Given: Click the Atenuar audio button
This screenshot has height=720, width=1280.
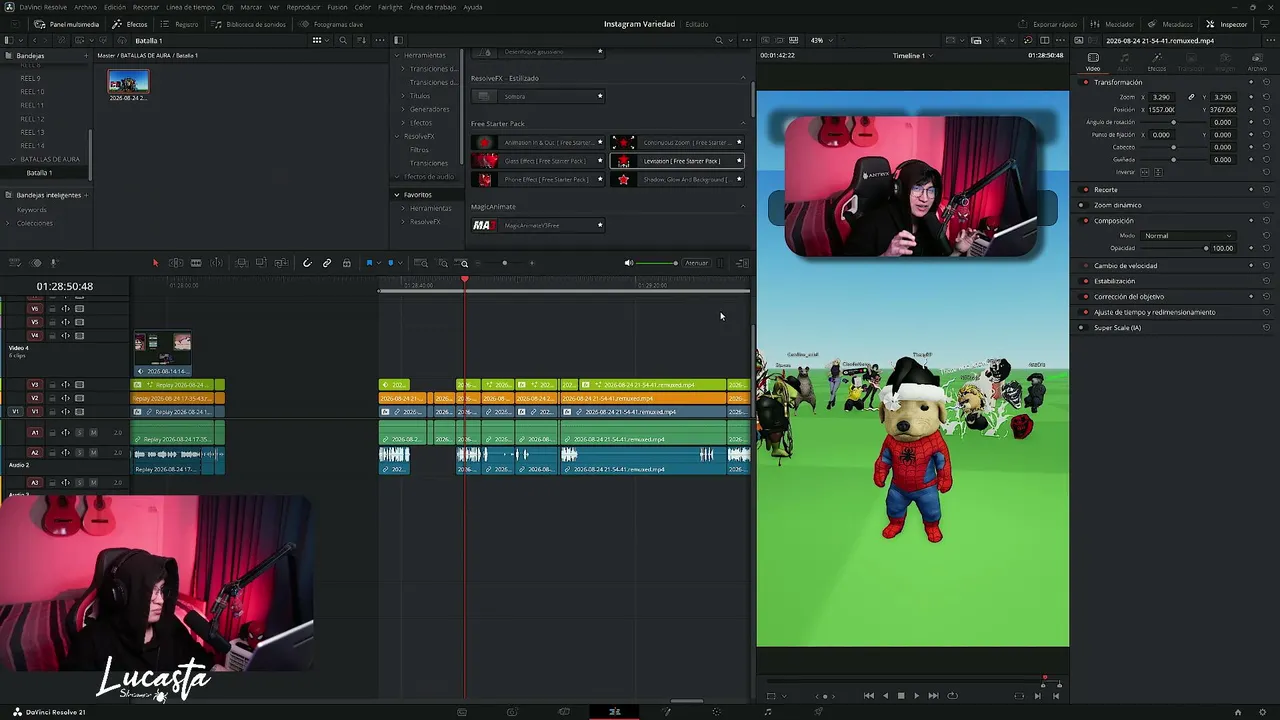Looking at the screenshot, I should tap(697, 263).
